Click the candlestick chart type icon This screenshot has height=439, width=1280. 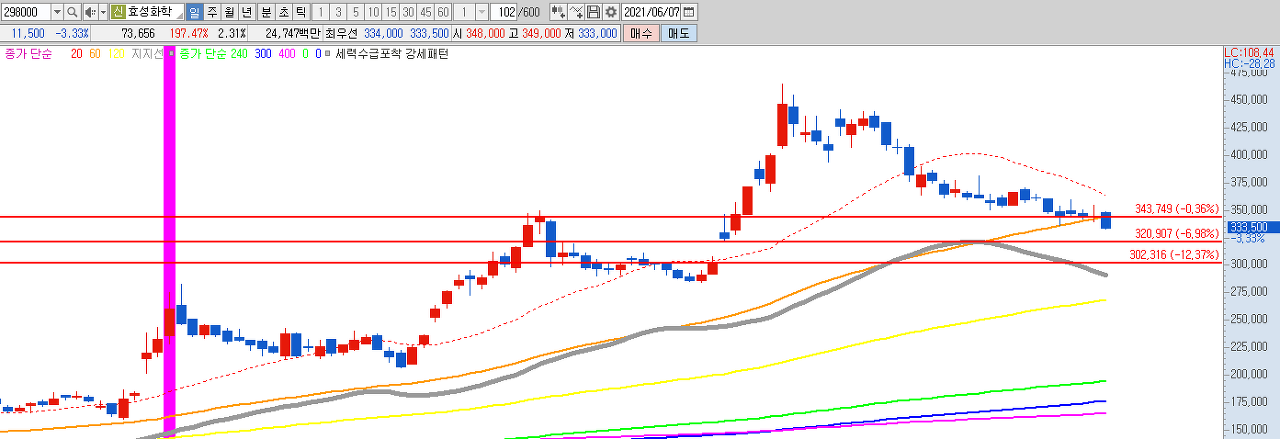(x=558, y=12)
